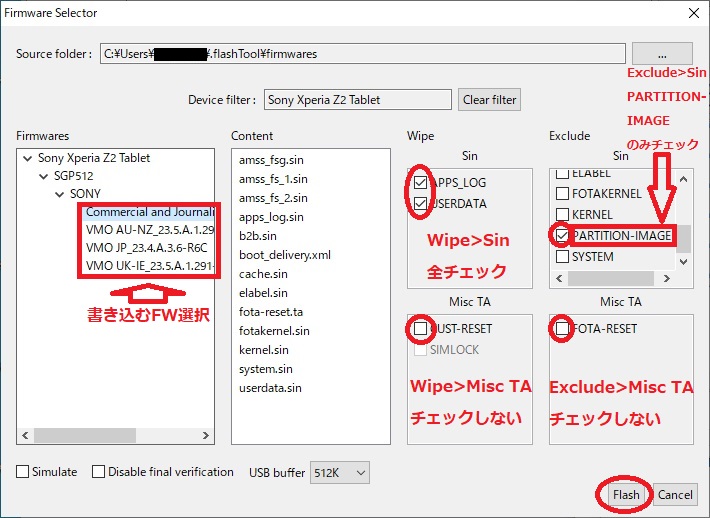Uncheck the PARTITION-IMAGE exclude checkbox
The image size is (710, 518).
pyautogui.click(x=562, y=235)
